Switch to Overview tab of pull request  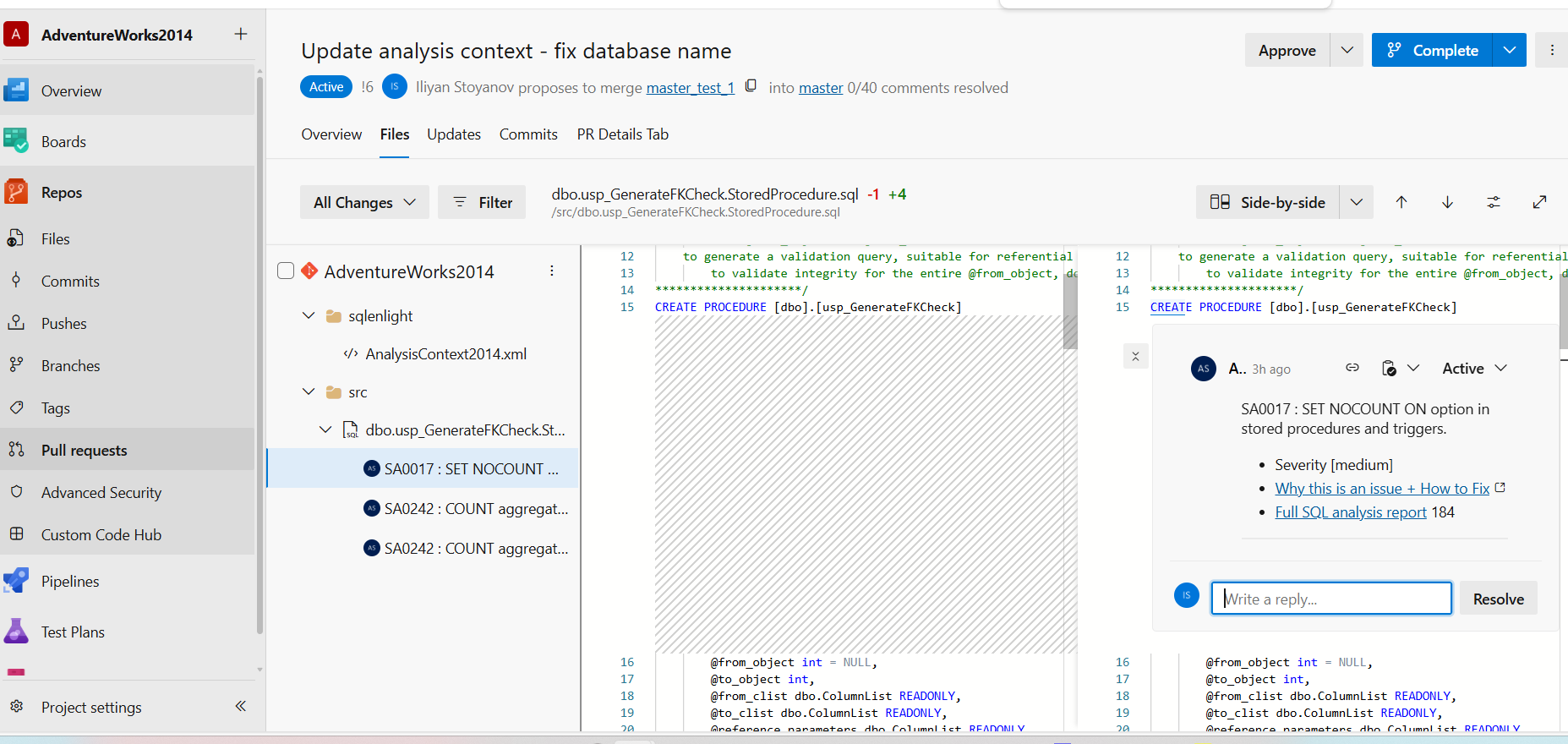331,134
